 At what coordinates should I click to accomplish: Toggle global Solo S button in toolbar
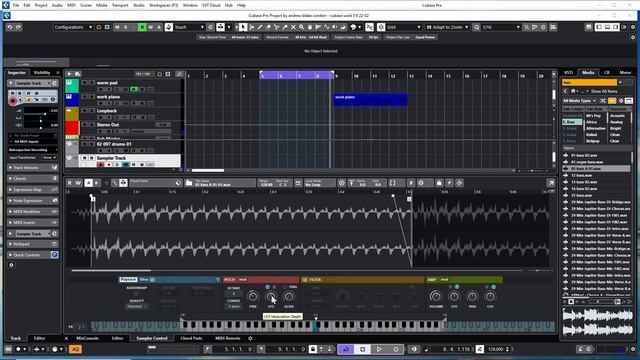pos(126,27)
